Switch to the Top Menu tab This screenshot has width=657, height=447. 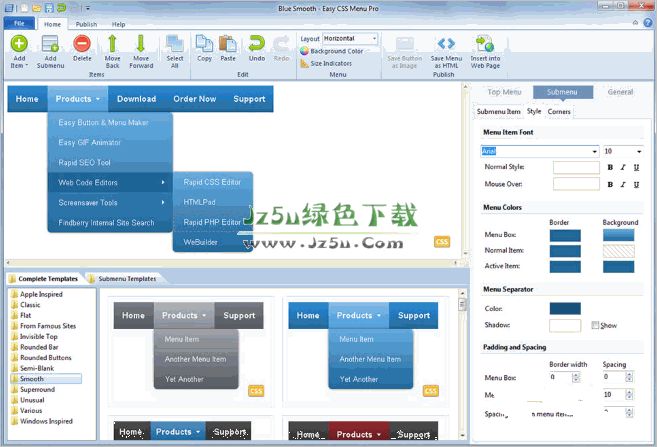pyautogui.click(x=504, y=92)
